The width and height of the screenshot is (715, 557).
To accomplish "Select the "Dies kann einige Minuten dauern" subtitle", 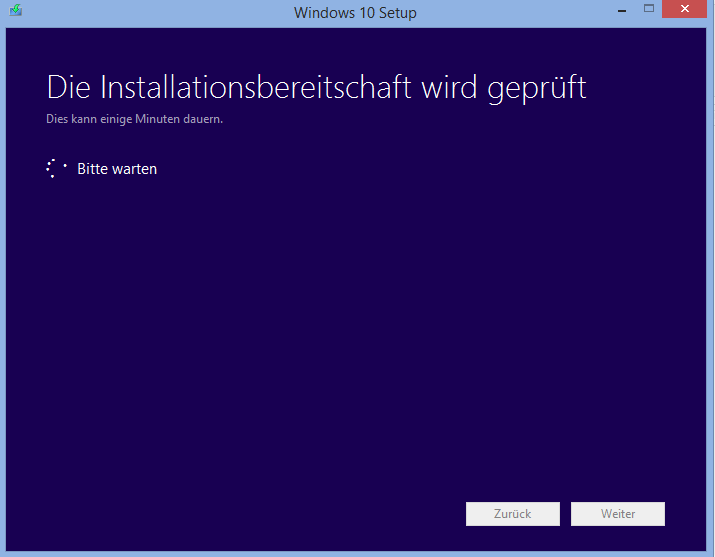I will (x=134, y=119).
